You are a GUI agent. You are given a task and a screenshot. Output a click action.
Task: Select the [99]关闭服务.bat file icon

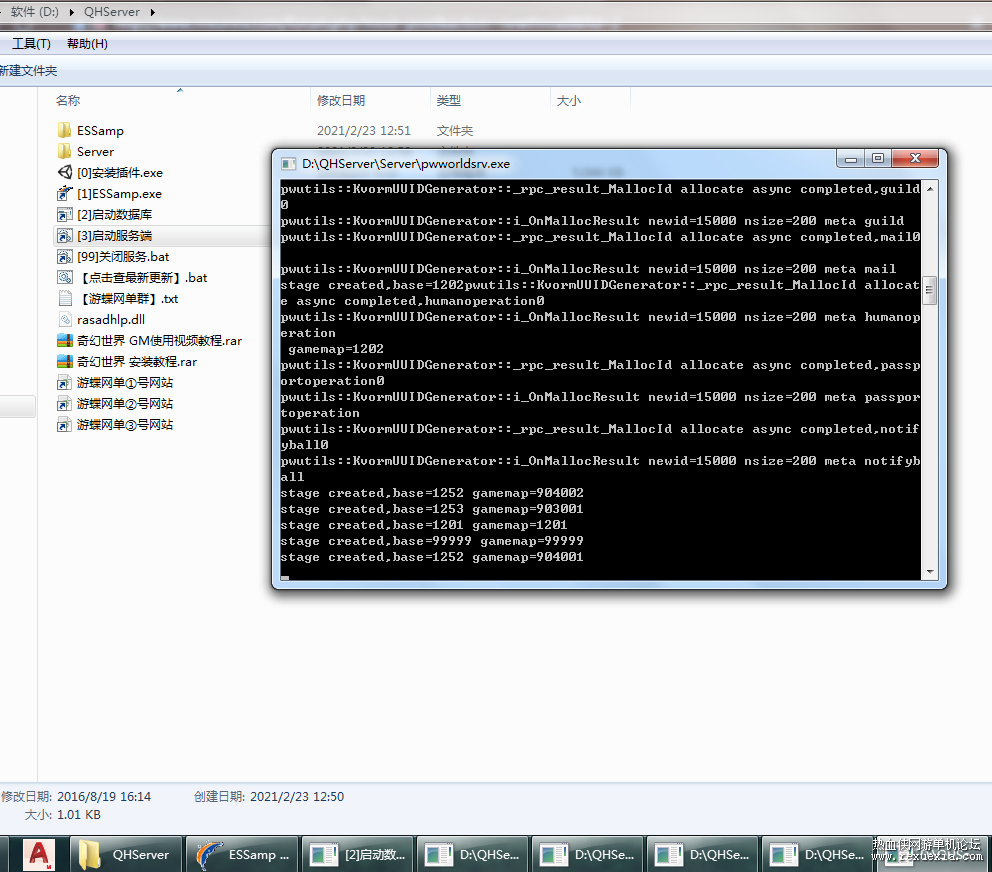click(x=65, y=256)
